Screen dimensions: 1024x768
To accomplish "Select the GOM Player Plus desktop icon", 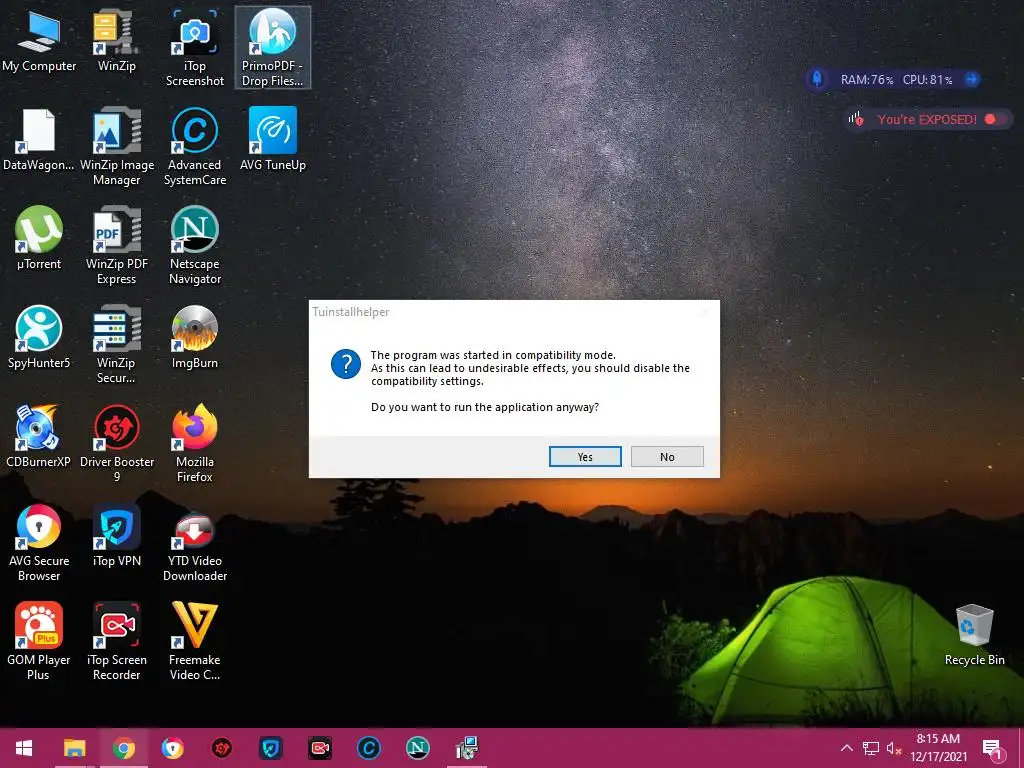I will click(x=39, y=642).
